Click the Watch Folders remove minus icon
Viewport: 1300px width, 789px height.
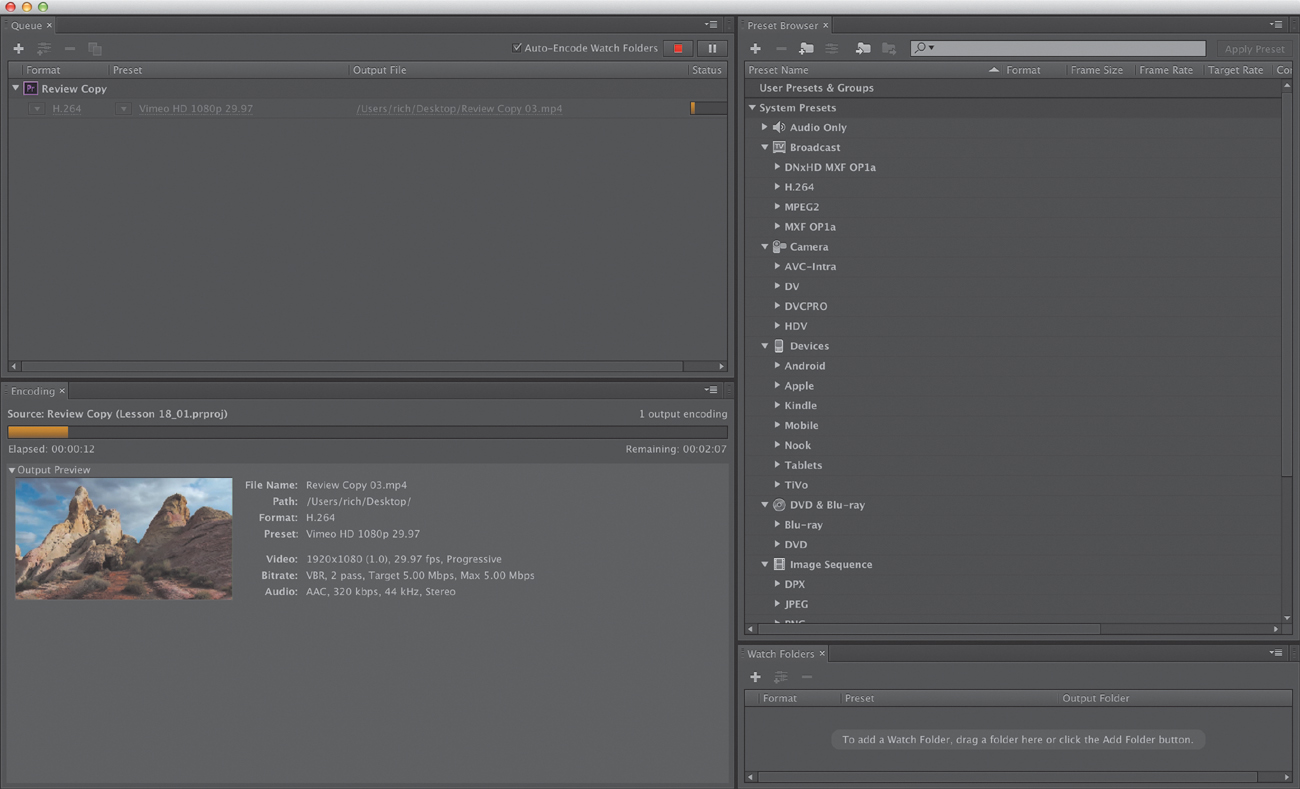coord(807,677)
